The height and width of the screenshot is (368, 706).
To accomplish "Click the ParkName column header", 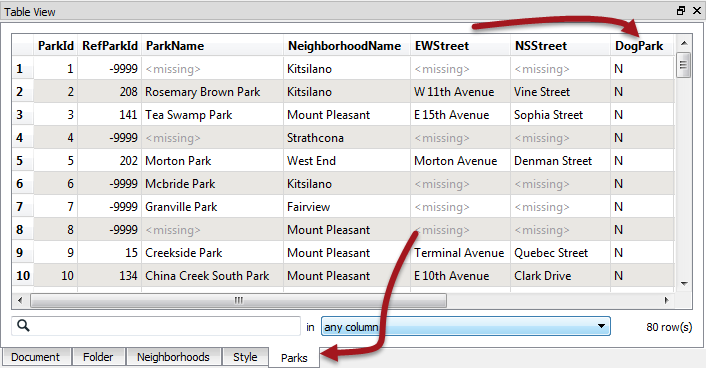I will point(213,45).
